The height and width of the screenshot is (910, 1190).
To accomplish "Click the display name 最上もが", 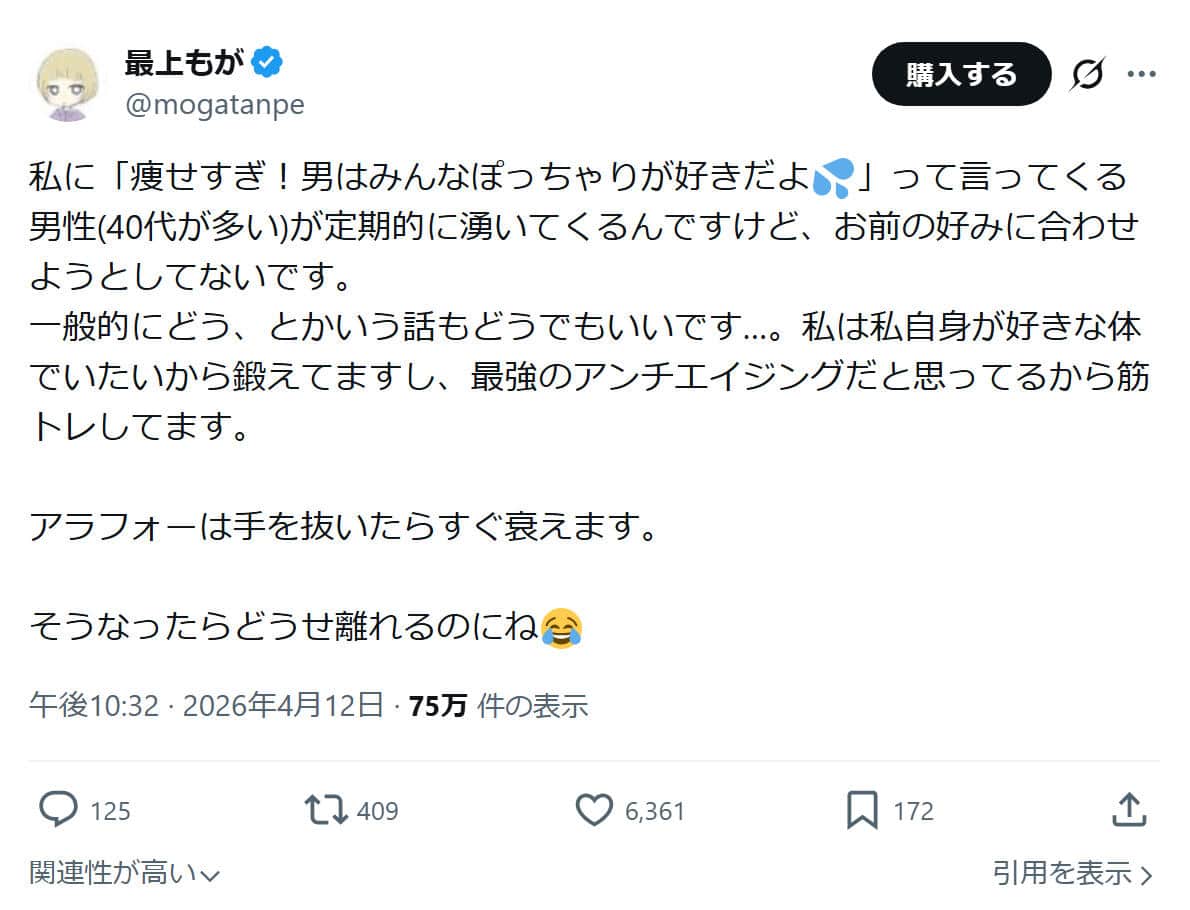I will (184, 63).
